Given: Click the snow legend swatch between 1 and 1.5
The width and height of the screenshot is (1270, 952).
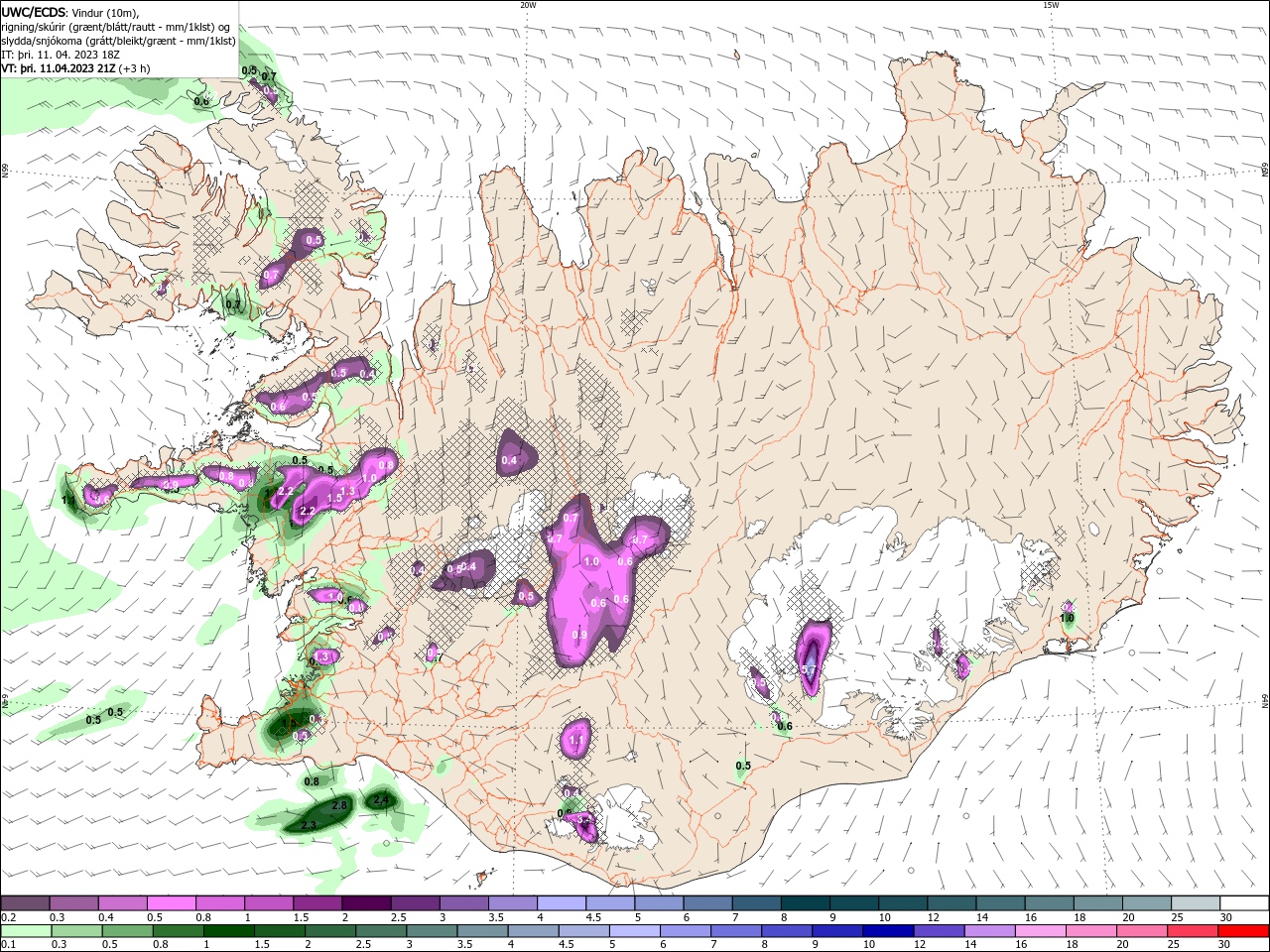Looking at the screenshot, I should click(x=269, y=902).
